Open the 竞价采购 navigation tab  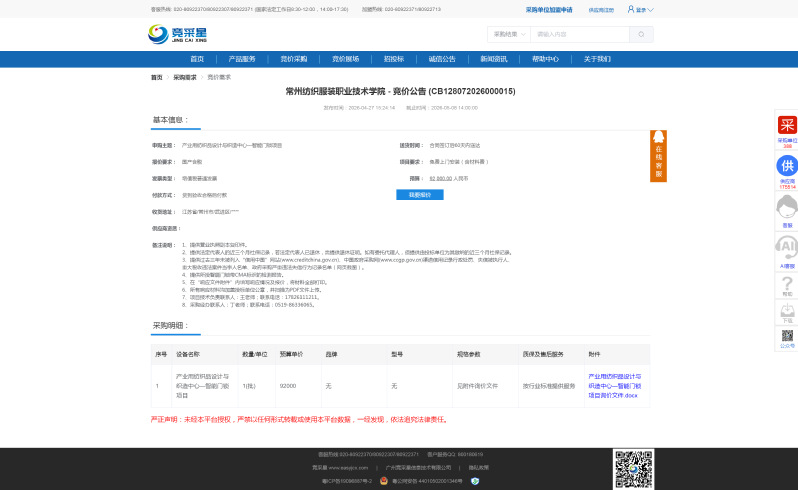[293, 59]
